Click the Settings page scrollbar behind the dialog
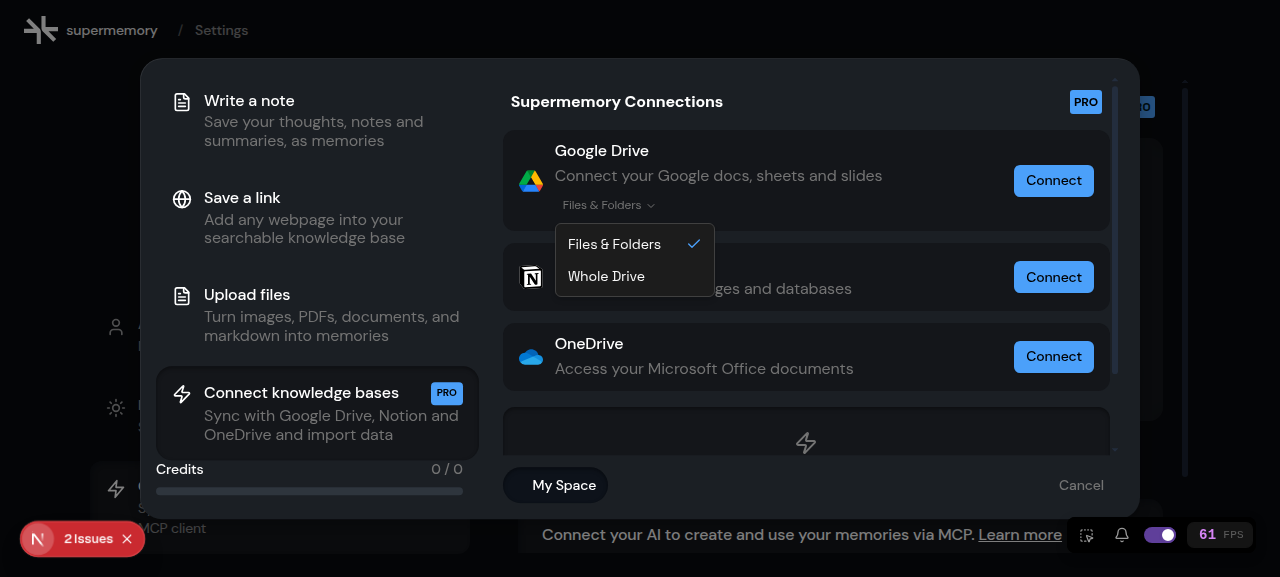Image resolution: width=1280 pixels, height=577 pixels. tap(1185, 280)
